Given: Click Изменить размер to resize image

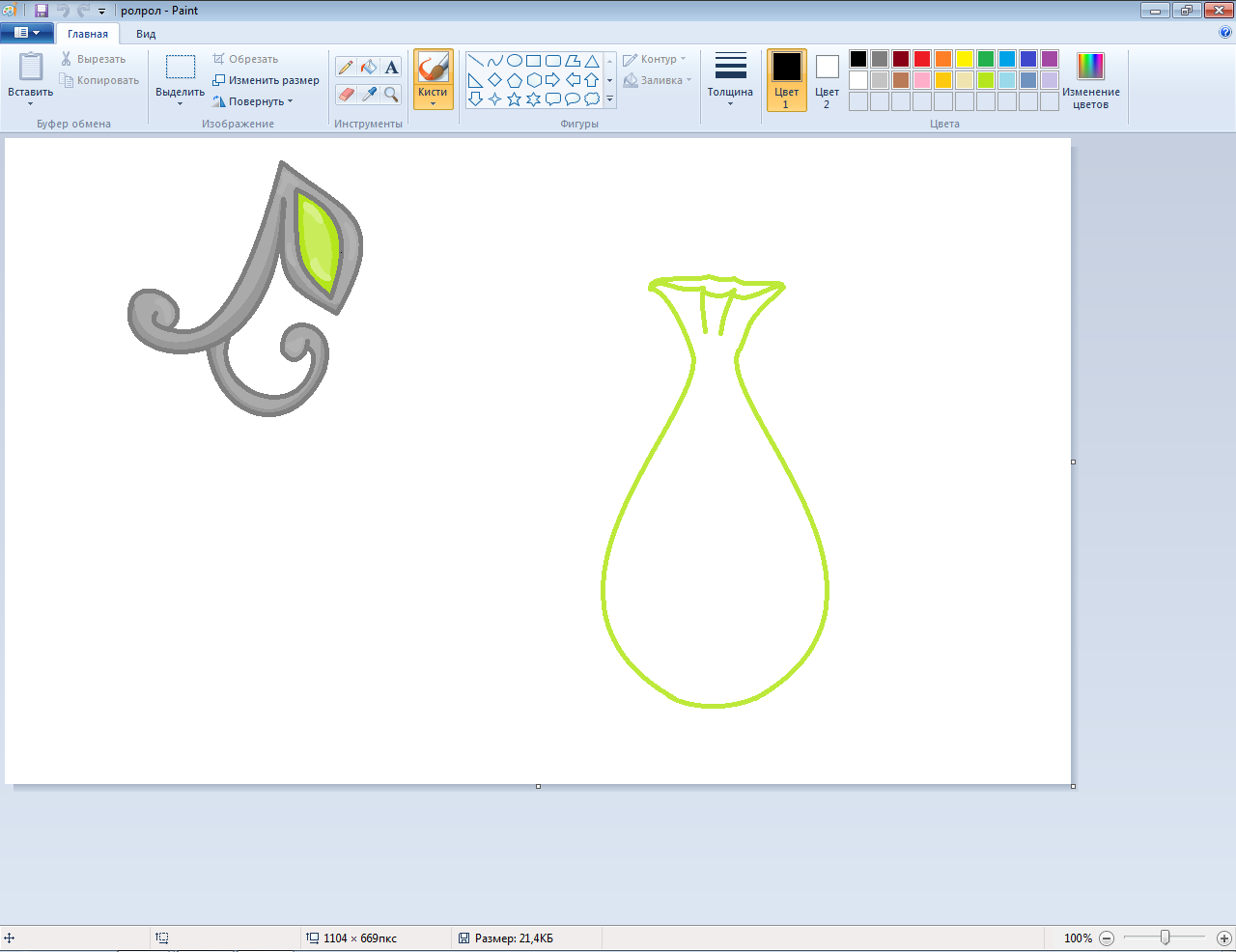Looking at the screenshot, I should pyautogui.click(x=267, y=80).
